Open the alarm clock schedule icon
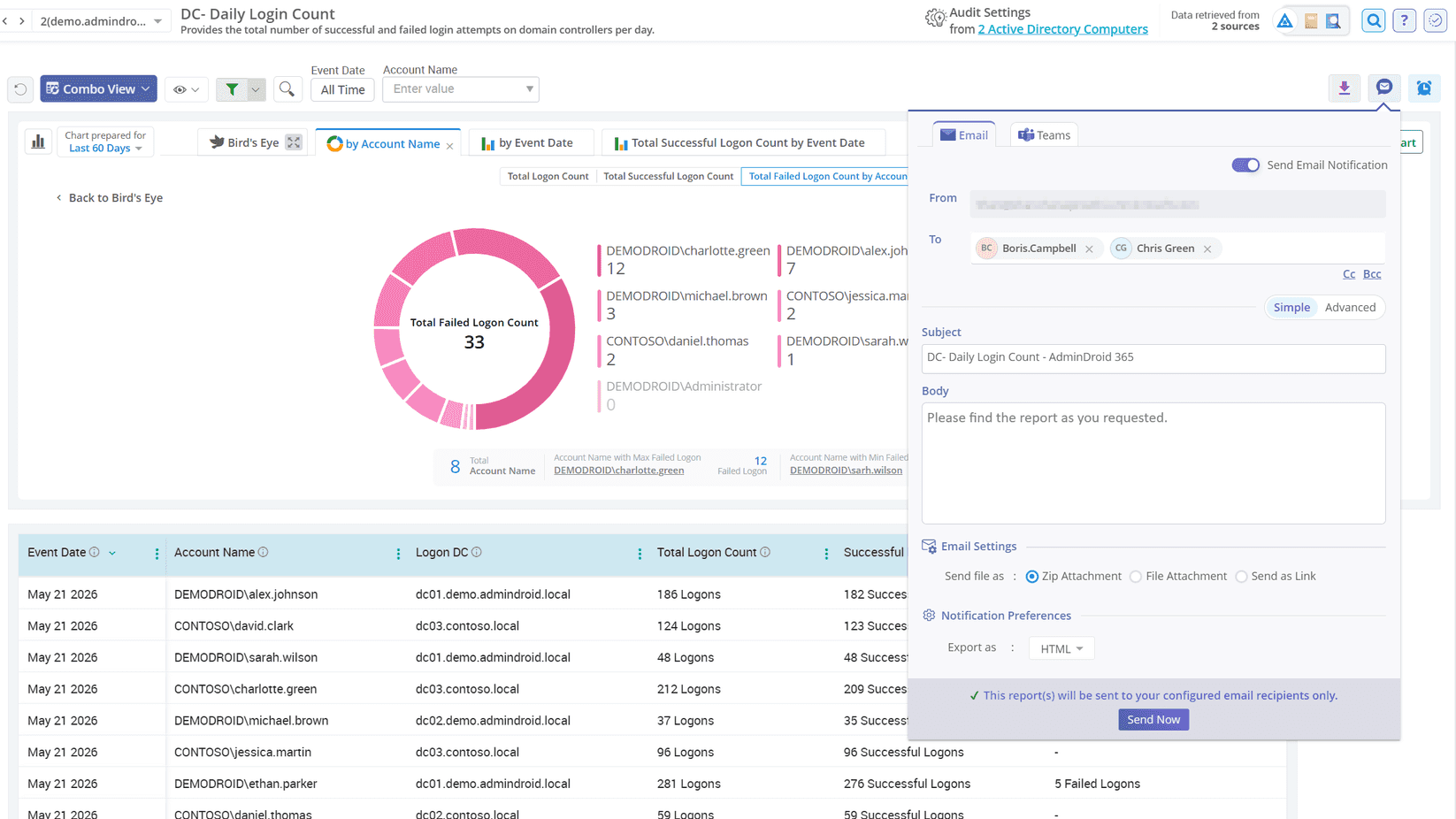 (x=1424, y=88)
